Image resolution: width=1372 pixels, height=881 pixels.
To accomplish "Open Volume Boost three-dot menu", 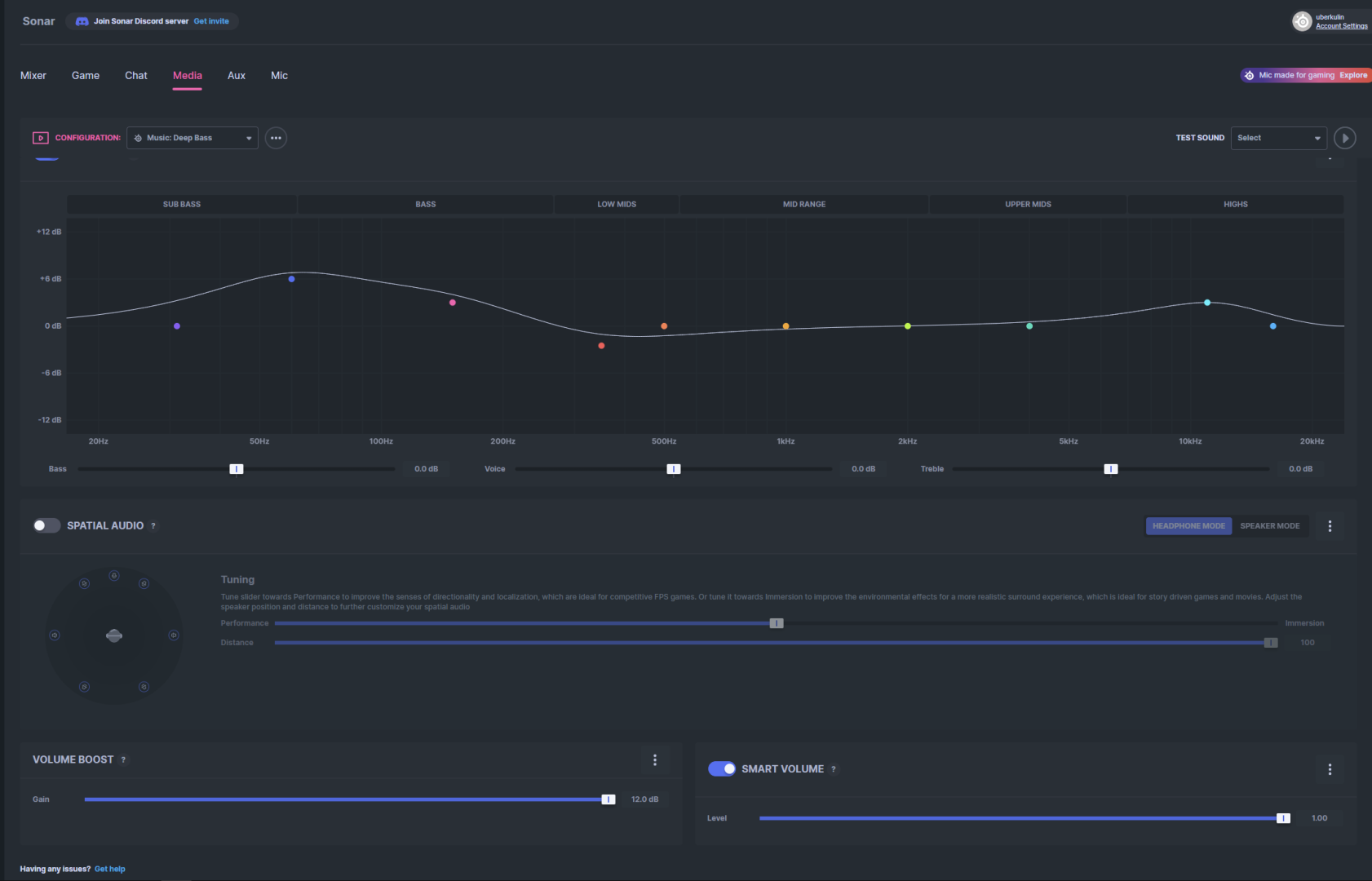I will (x=655, y=760).
